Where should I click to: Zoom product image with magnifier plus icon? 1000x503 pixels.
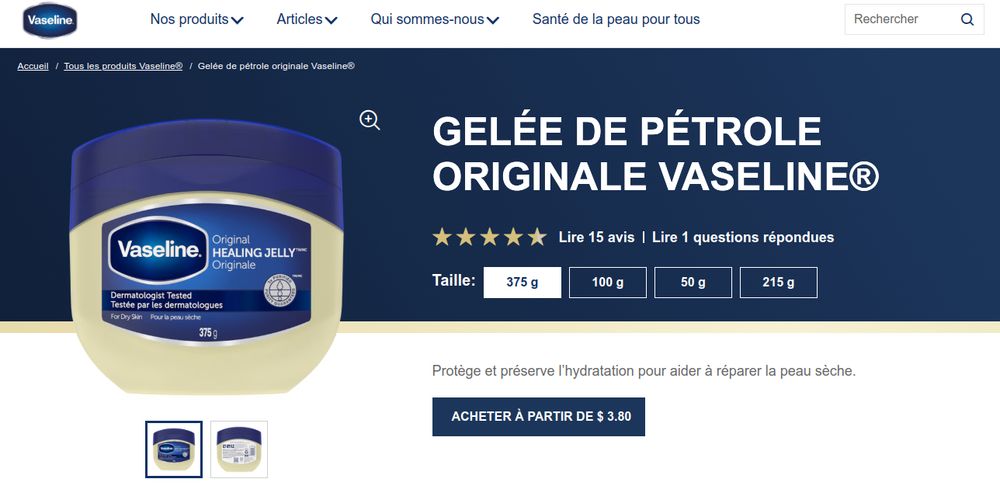click(370, 119)
